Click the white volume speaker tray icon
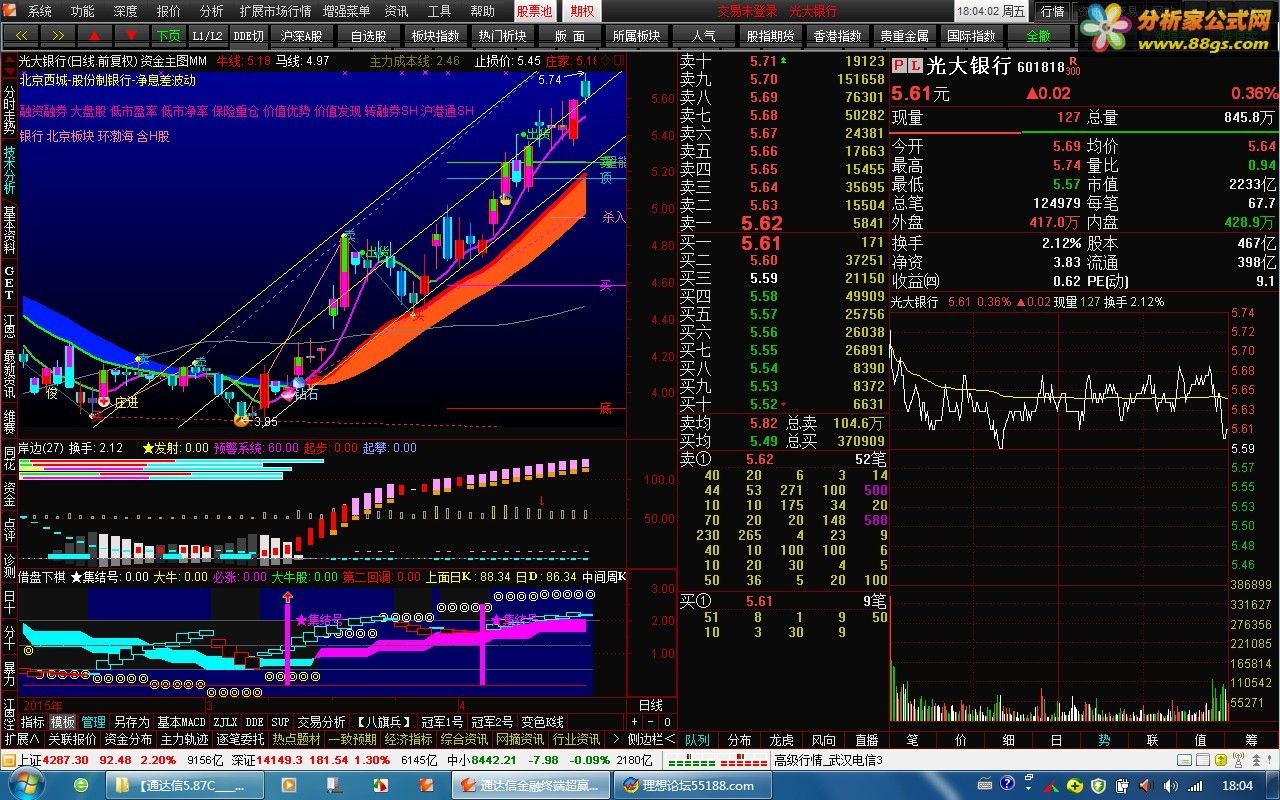Viewport: 1280px width, 800px height. [1170, 786]
